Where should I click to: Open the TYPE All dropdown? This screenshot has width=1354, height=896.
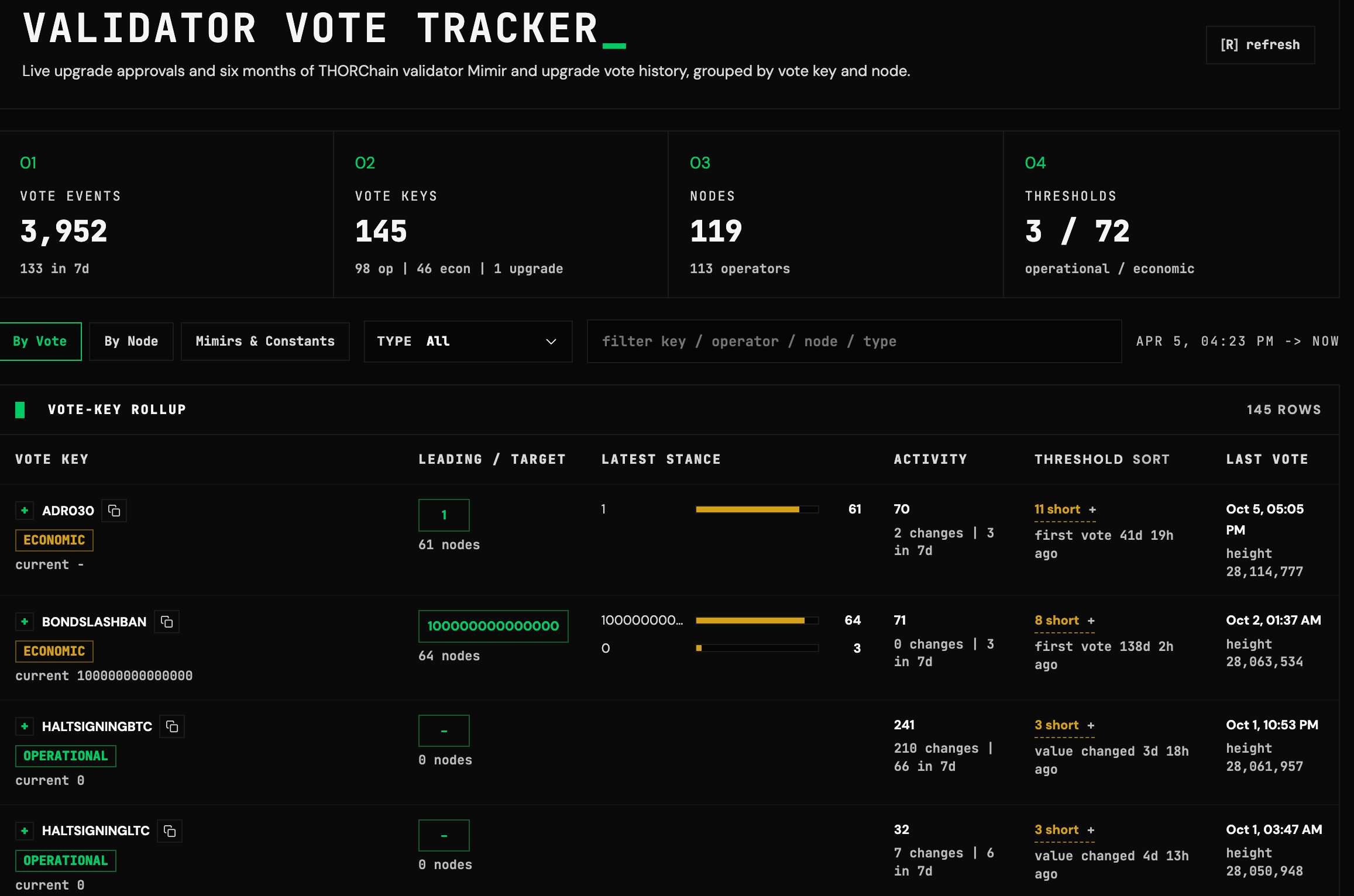pos(468,342)
